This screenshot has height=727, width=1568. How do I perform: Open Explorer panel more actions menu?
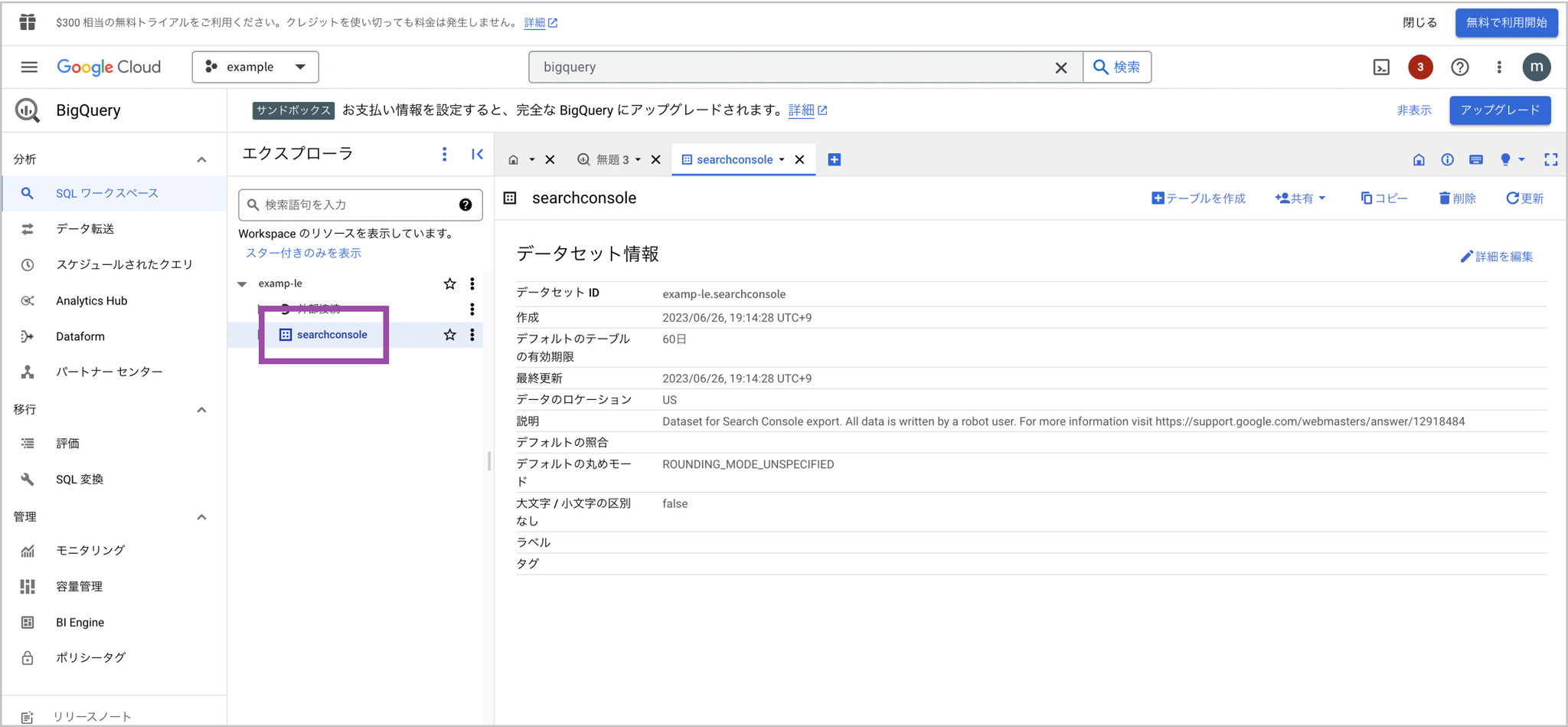pyautogui.click(x=444, y=154)
